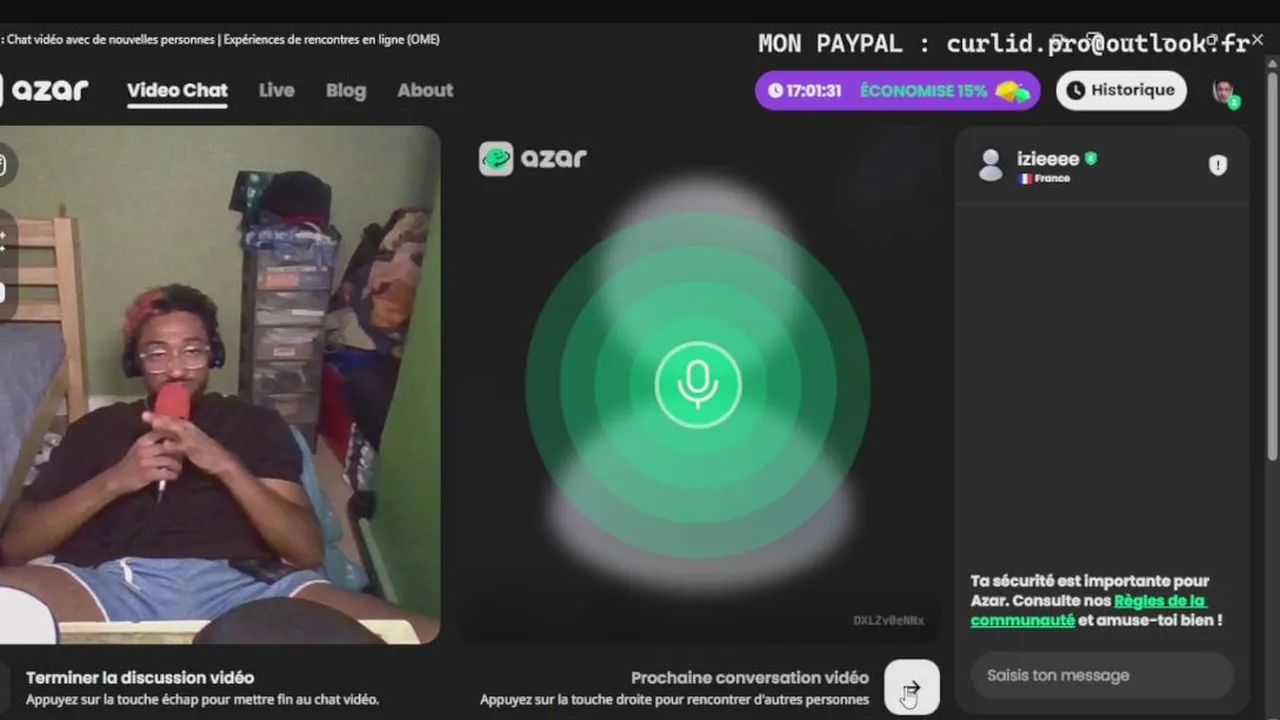Screen dimensions: 1280x720
Task: Open the profile avatar in top-right header
Action: point(1224,91)
